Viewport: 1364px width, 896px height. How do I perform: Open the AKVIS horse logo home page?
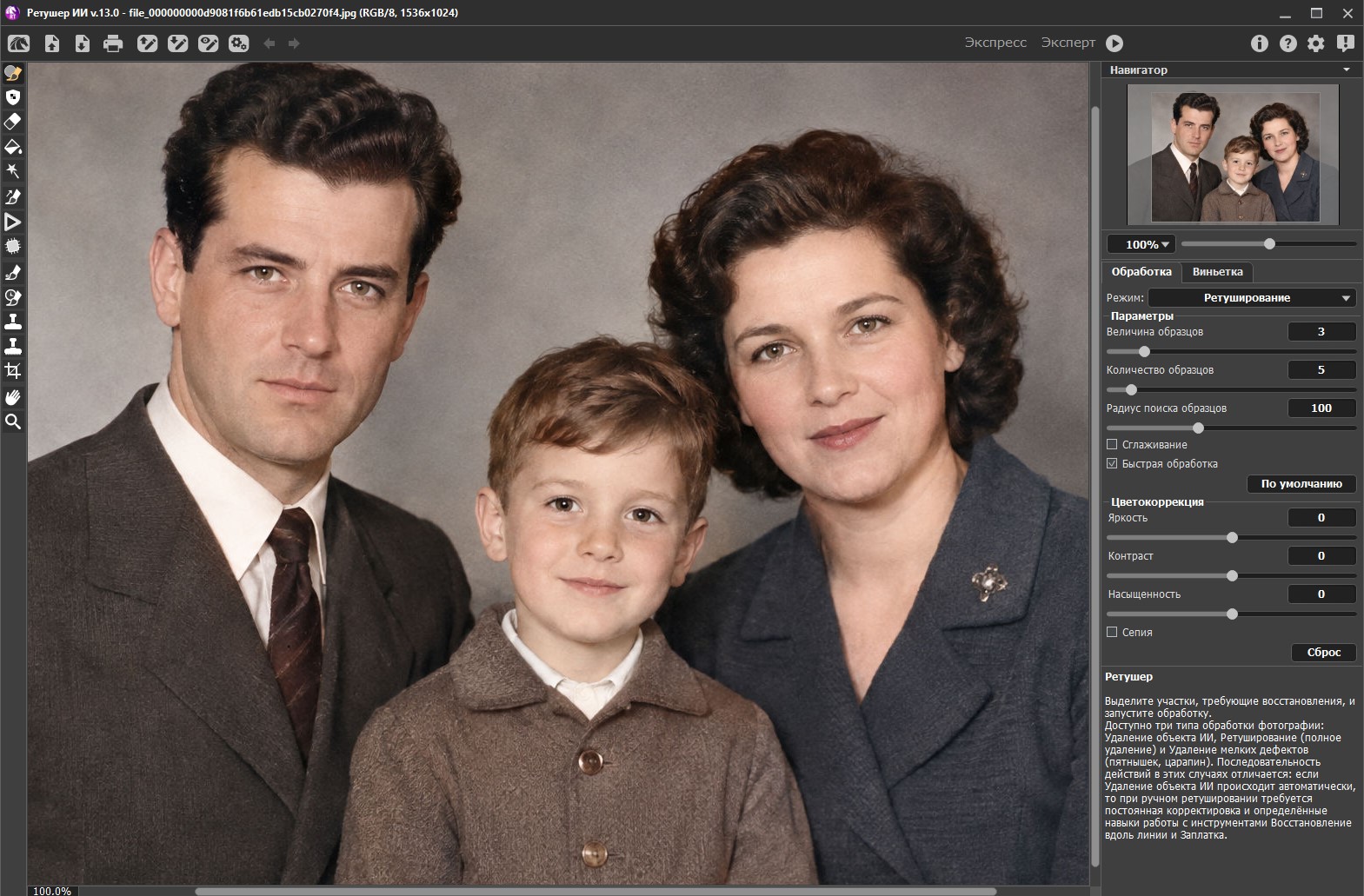[x=18, y=43]
